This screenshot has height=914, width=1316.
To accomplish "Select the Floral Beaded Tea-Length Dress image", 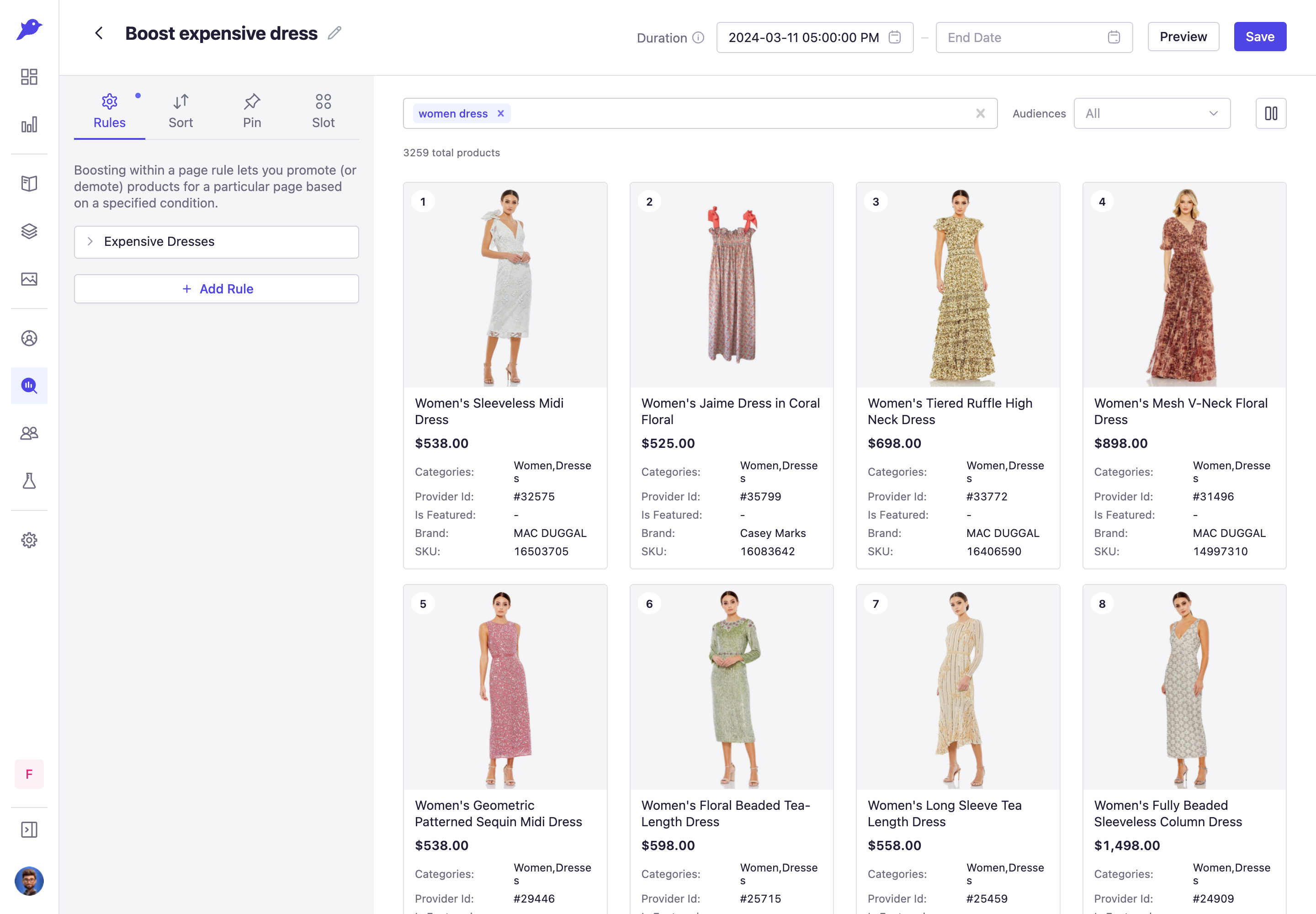I will (x=731, y=687).
